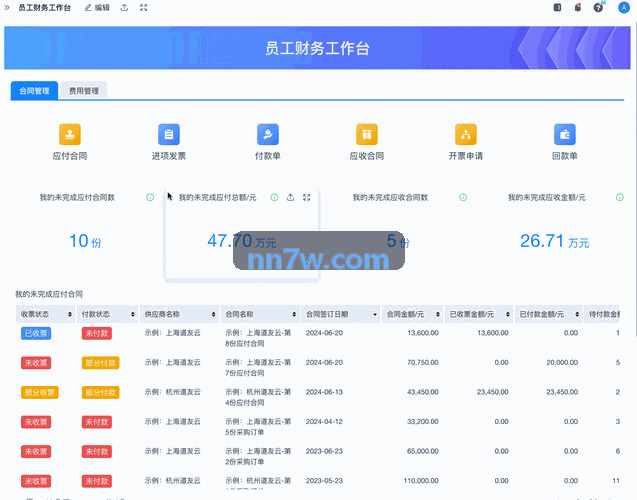Sort by 合同签订日期 column
The height and width of the screenshot is (500, 637).
tap(375, 314)
